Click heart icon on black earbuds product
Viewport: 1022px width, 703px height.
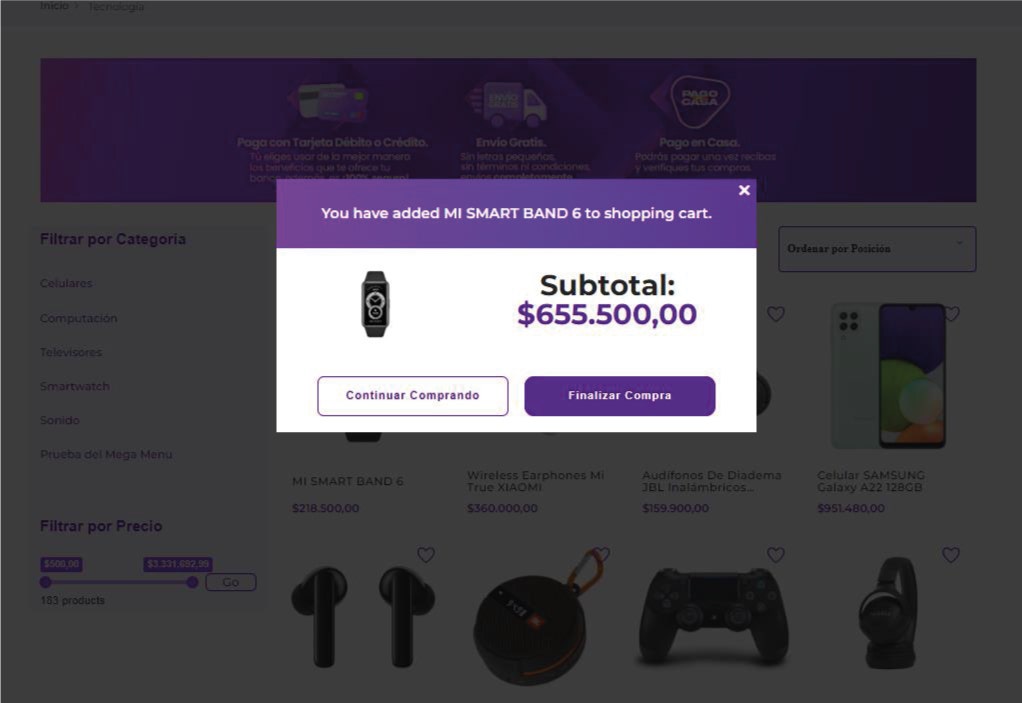426,555
